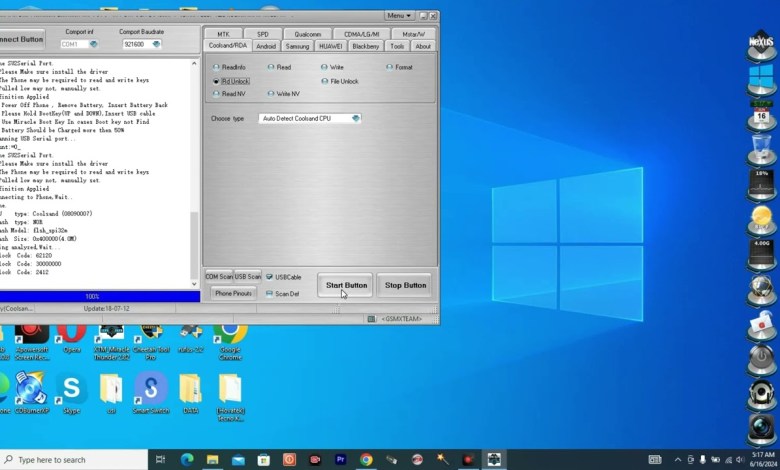Image resolution: width=780 pixels, height=470 pixels.
Task: Toggle the Scan Def checkbox
Action: coord(283,294)
